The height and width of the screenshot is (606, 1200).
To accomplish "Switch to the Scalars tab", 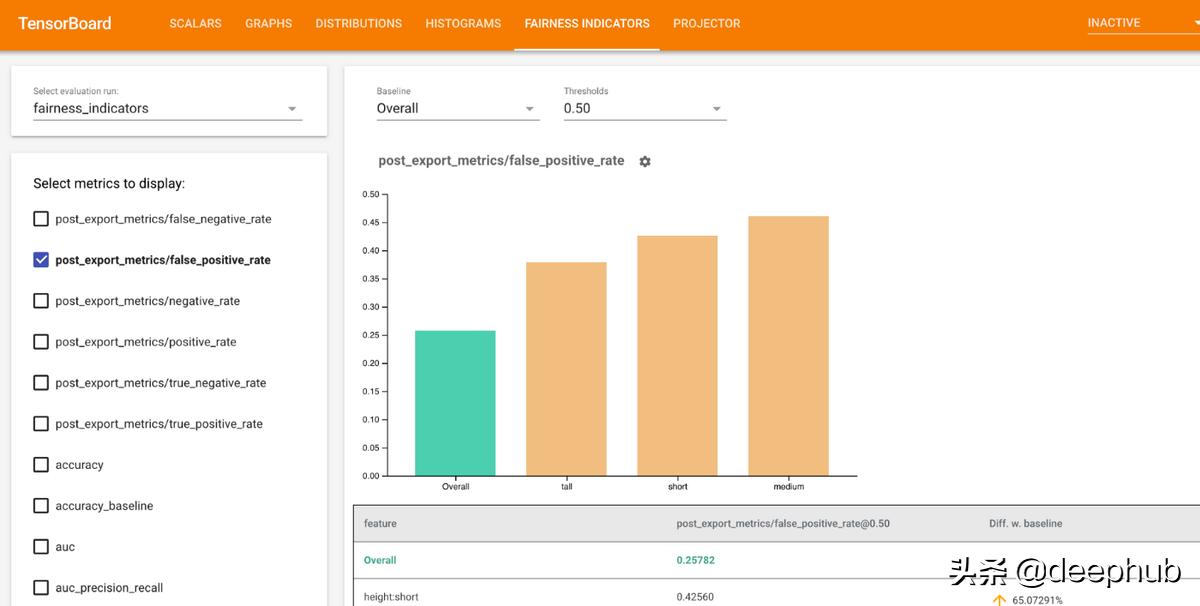I will tap(195, 23).
